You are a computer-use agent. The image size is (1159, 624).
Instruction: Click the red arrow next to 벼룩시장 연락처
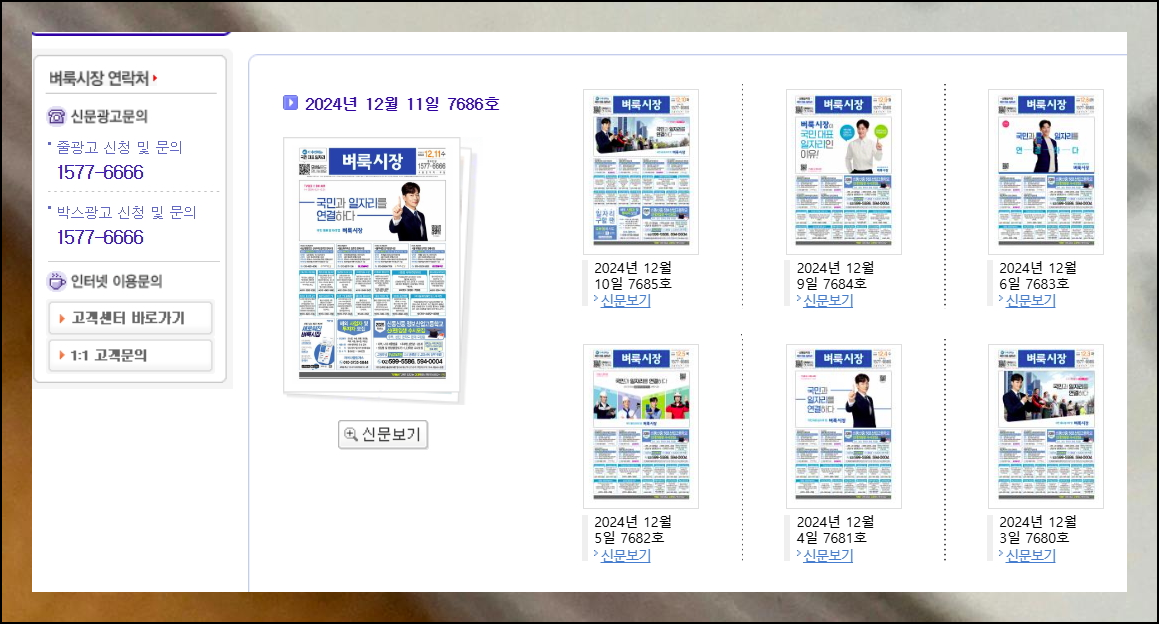click(x=155, y=78)
